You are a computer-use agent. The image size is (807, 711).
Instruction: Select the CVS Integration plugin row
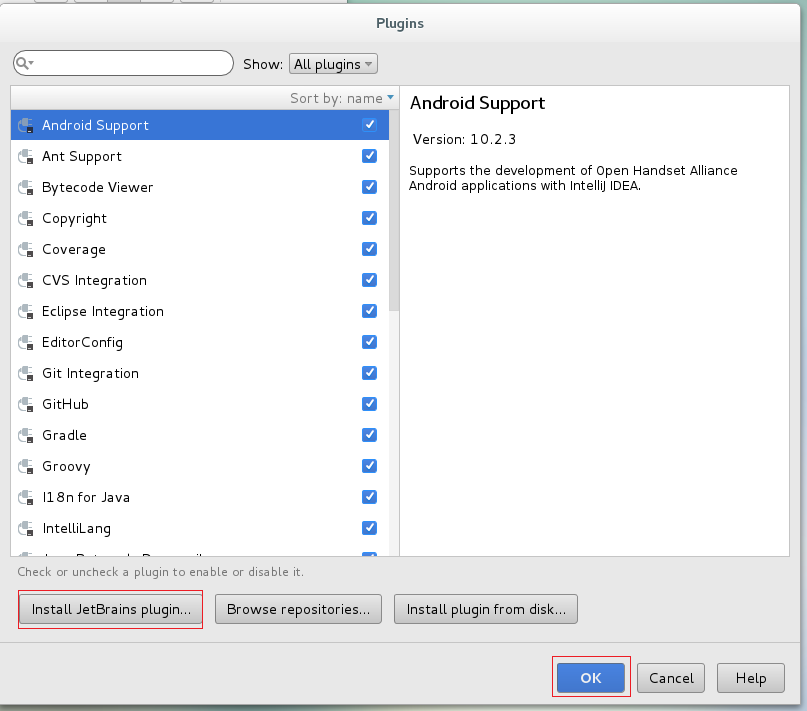[x=200, y=280]
